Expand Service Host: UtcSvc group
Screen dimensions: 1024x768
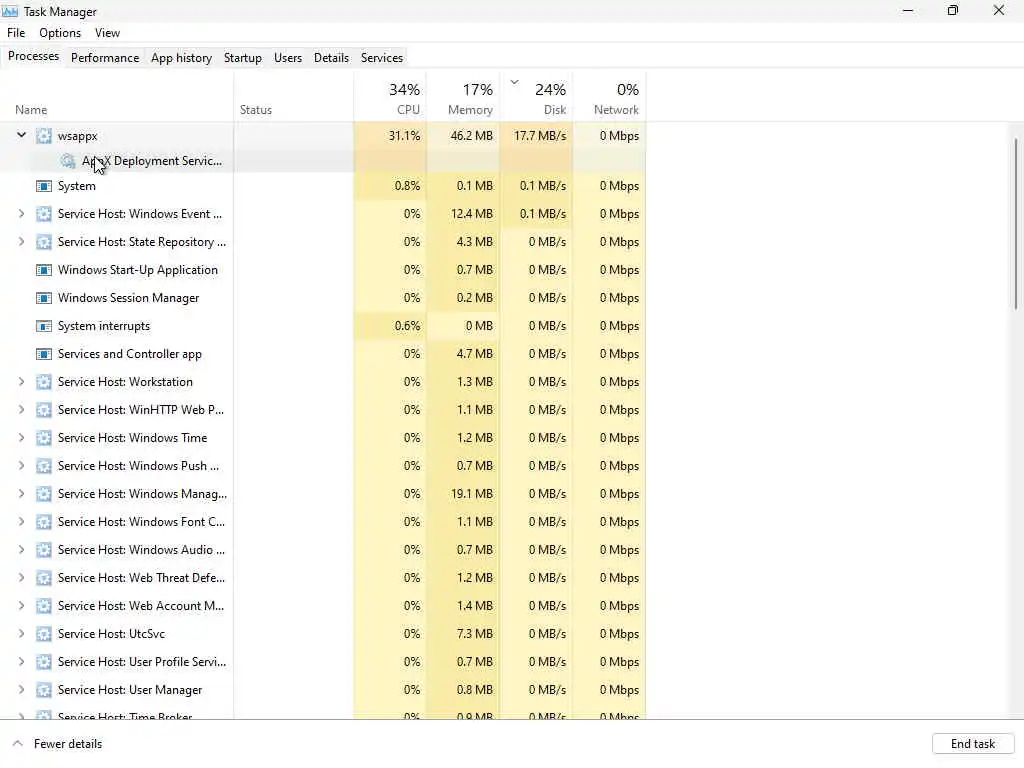click(21, 633)
